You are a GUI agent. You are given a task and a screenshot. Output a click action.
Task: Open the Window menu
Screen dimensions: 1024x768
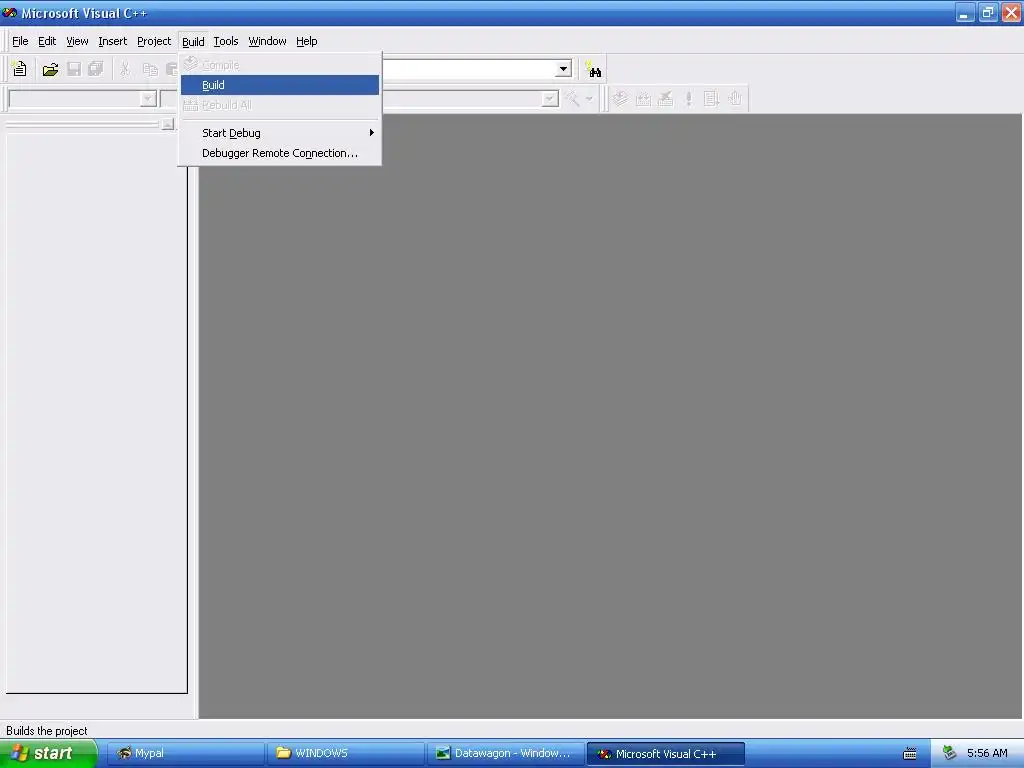point(267,41)
